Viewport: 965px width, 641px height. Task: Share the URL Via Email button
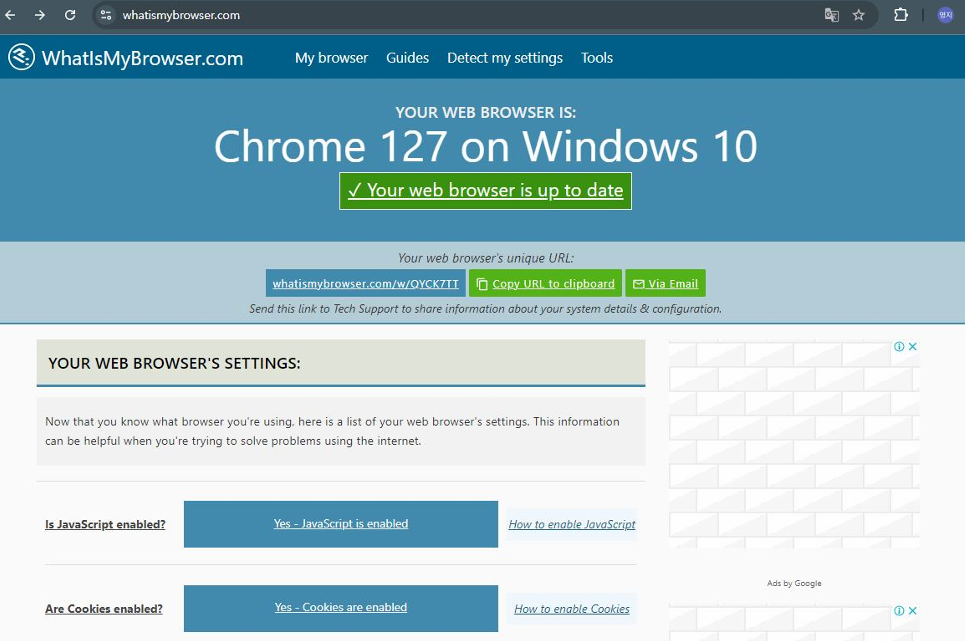tap(665, 284)
